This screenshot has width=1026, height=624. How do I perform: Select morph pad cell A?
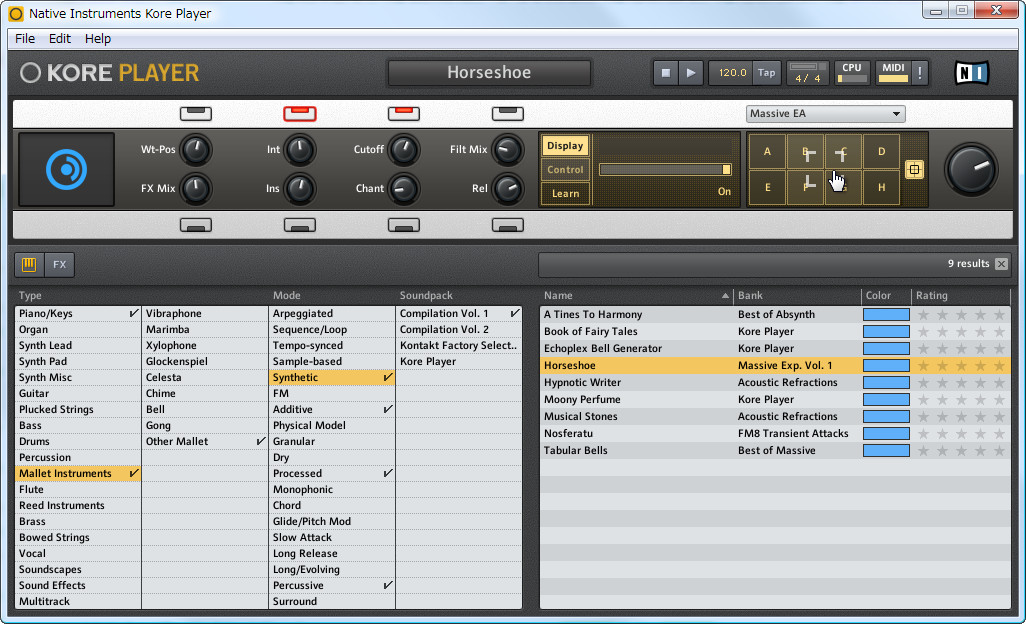[768, 152]
